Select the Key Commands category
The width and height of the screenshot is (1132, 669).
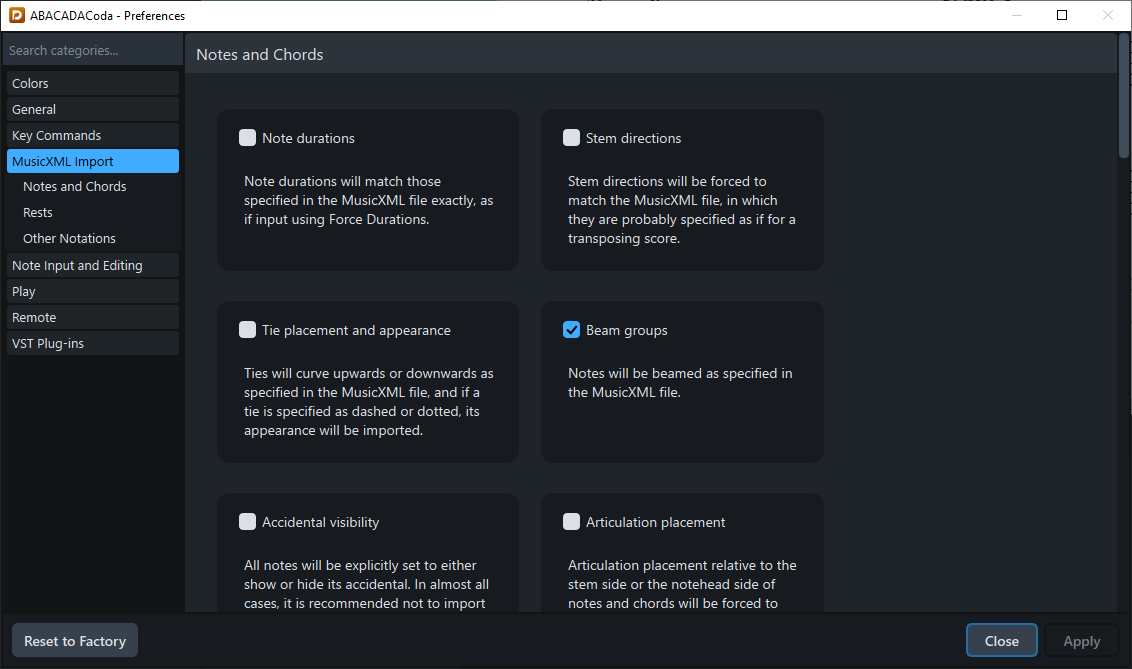pyautogui.click(x=92, y=135)
